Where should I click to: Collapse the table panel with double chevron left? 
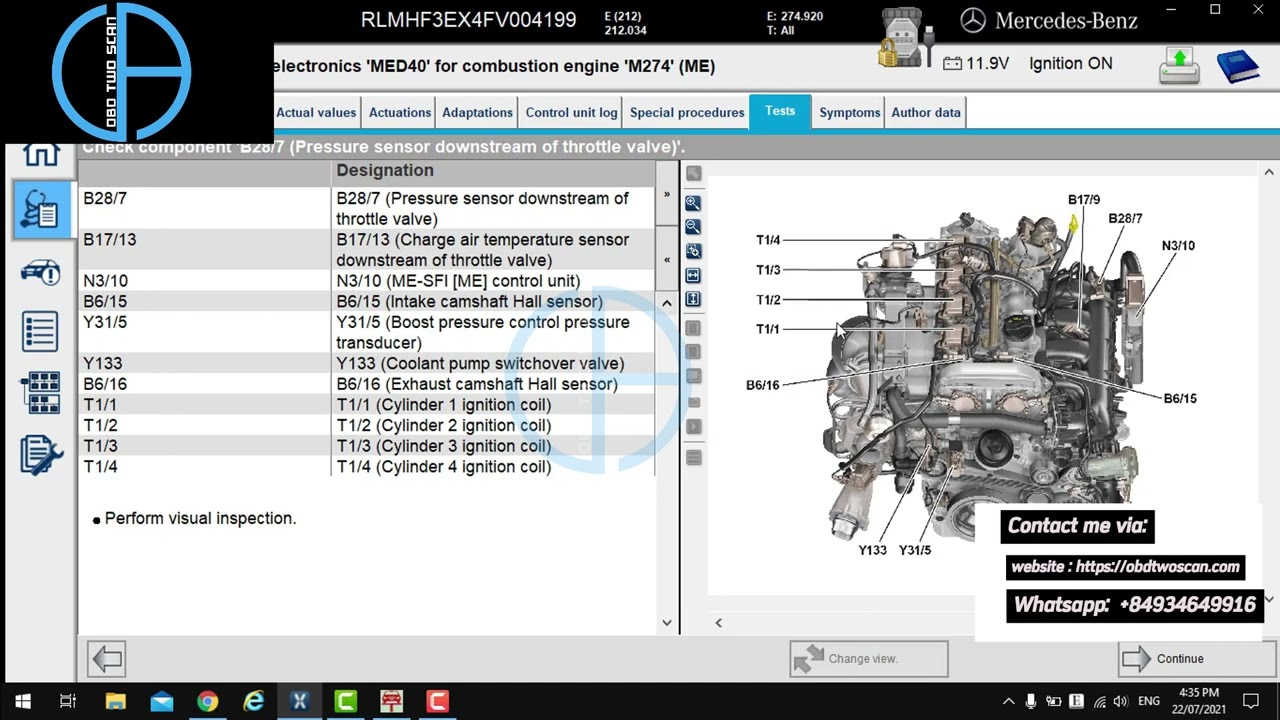point(667,260)
